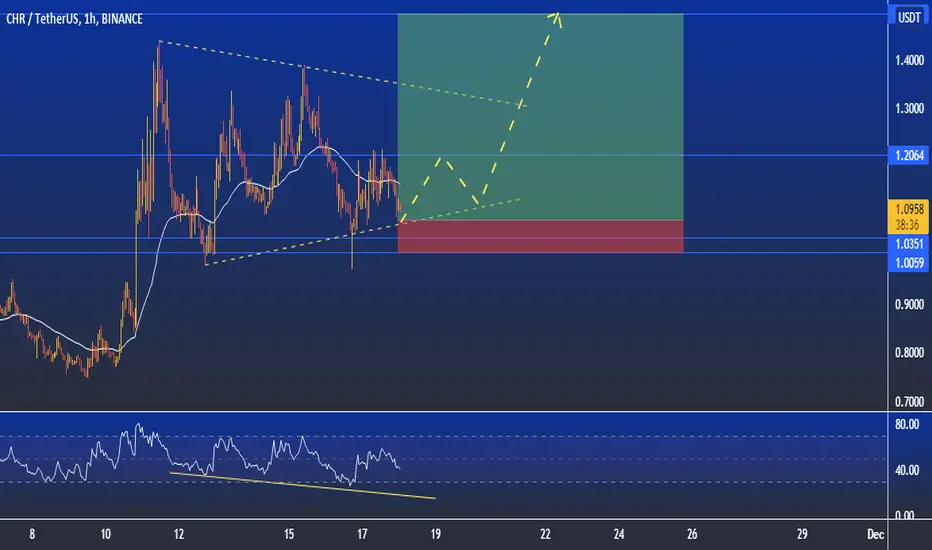Click the CHR / TetherUS symbol title

point(74,19)
